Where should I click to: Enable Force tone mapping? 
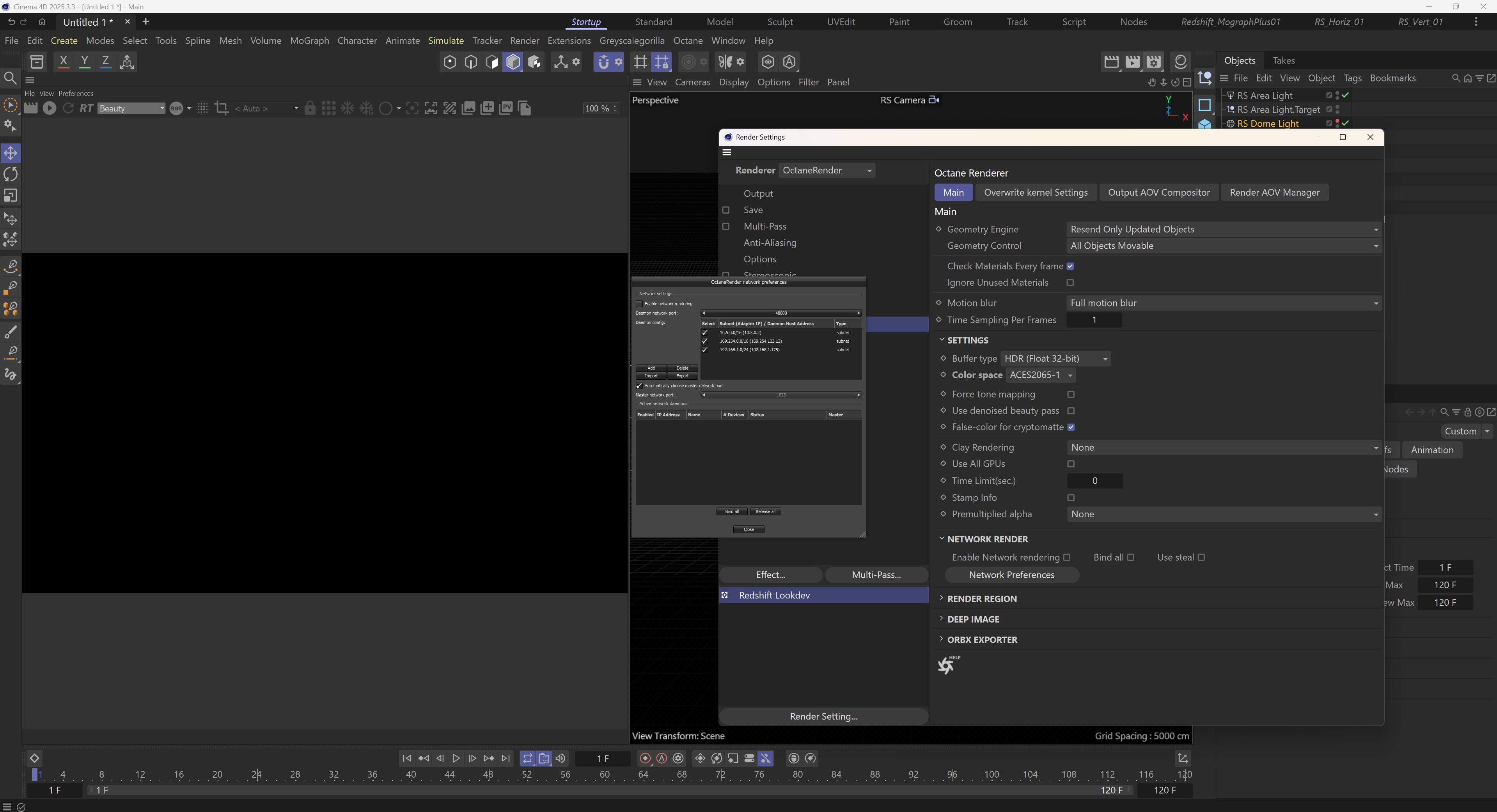click(x=1071, y=395)
